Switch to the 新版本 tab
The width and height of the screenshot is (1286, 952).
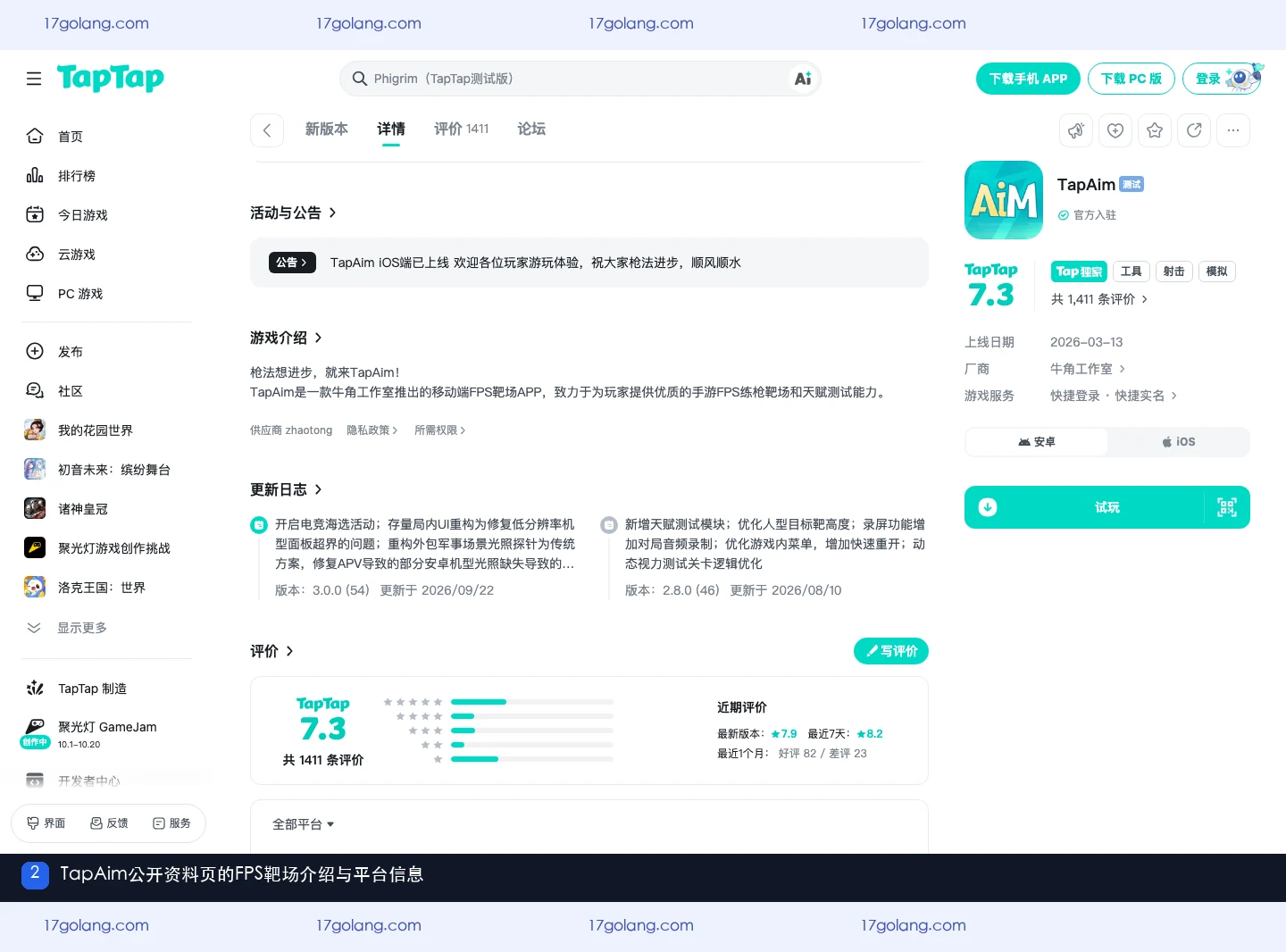point(327,129)
